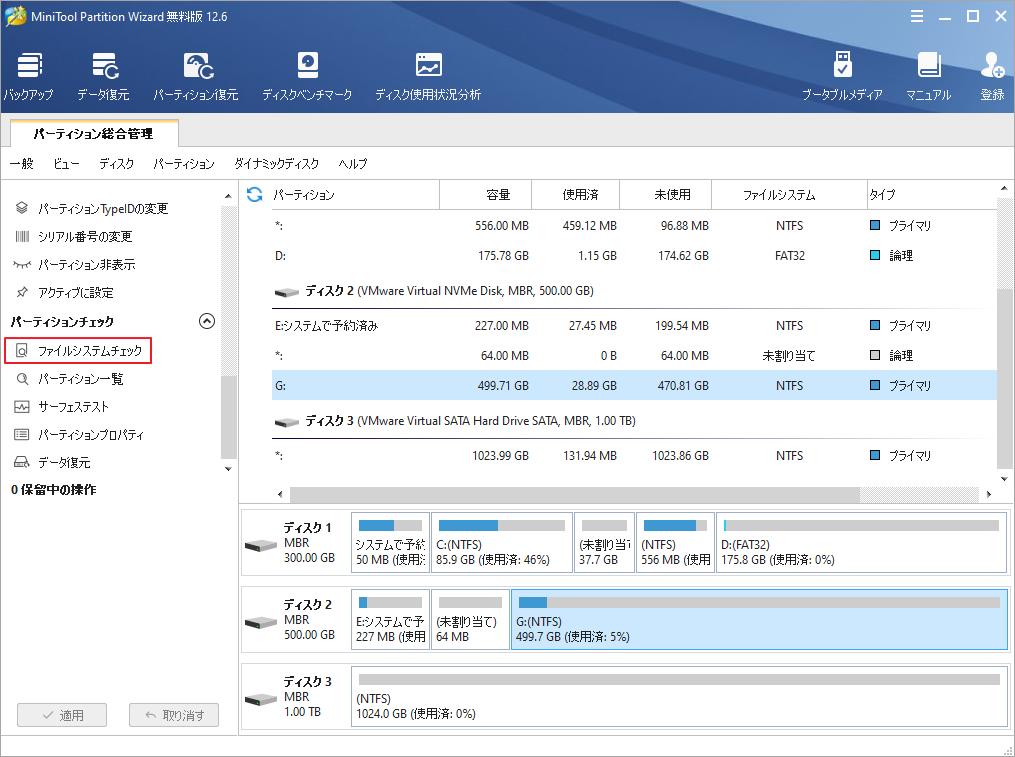Image resolution: width=1015 pixels, height=757 pixels.
Task: Click the ディスク 3 header row in list
Action: [634, 421]
